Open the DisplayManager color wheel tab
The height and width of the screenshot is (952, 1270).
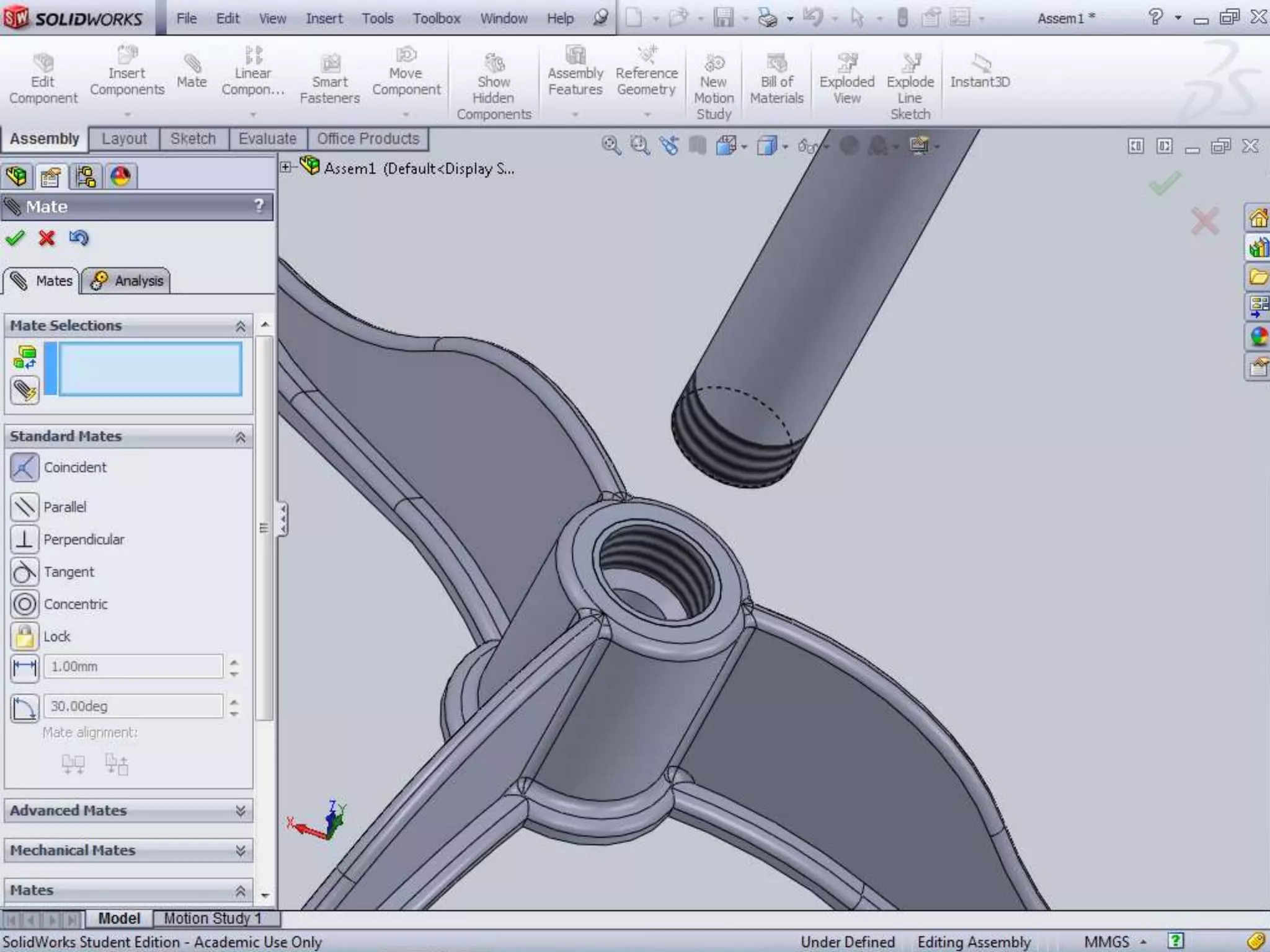tap(120, 177)
